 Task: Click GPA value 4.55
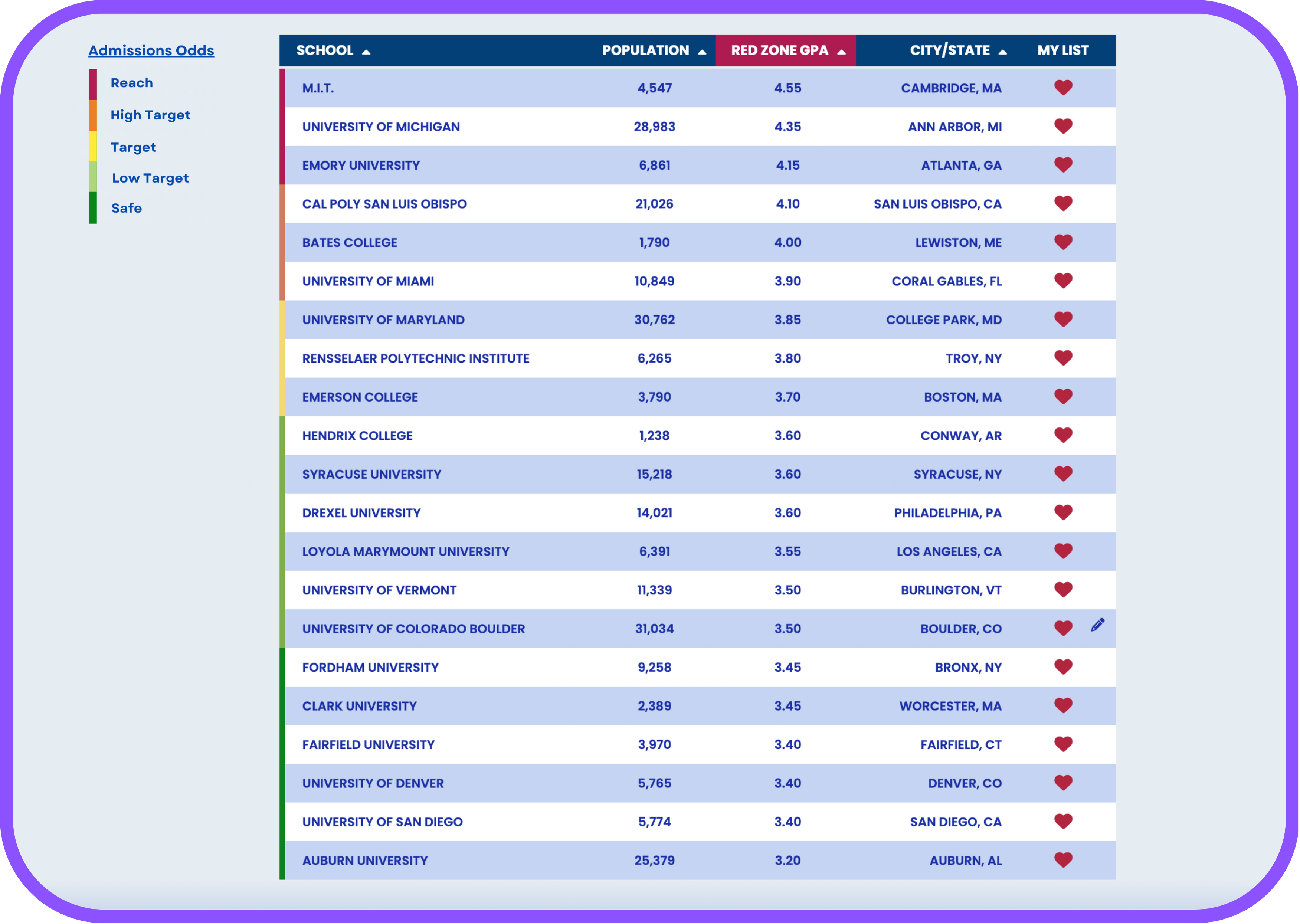pyautogui.click(x=787, y=88)
